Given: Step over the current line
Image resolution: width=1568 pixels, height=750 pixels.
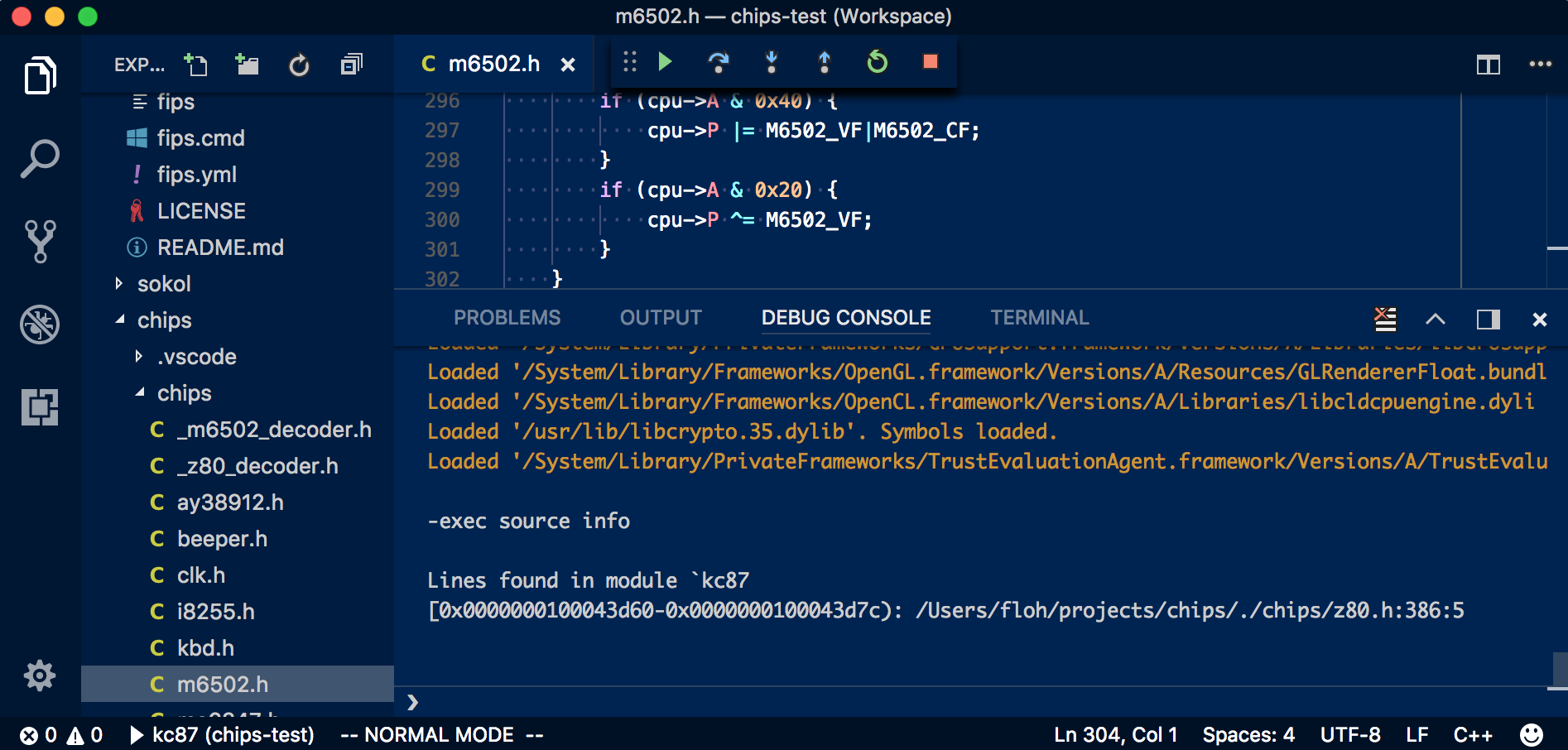Looking at the screenshot, I should click(719, 61).
